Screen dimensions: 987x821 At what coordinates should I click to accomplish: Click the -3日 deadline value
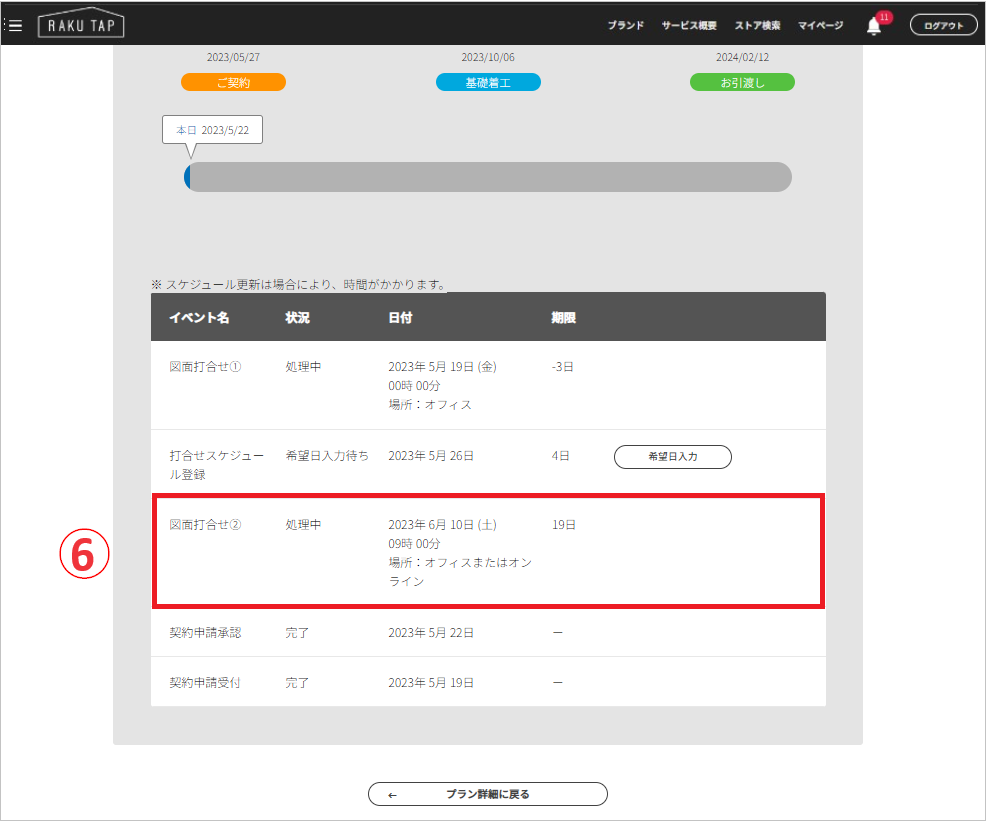coord(563,366)
